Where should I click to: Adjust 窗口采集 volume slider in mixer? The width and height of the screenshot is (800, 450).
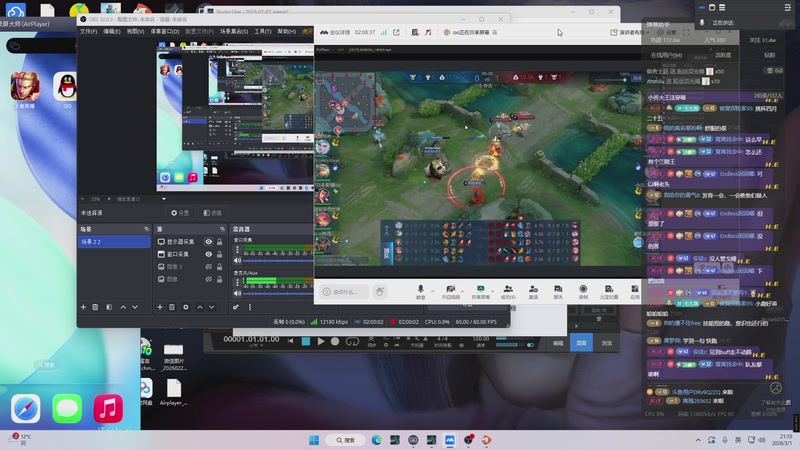(x=279, y=260)
